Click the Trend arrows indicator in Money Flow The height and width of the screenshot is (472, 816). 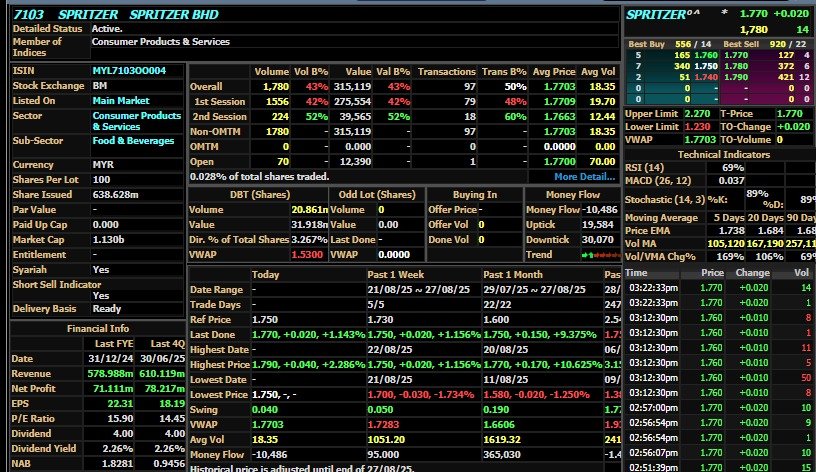(601, 255)
